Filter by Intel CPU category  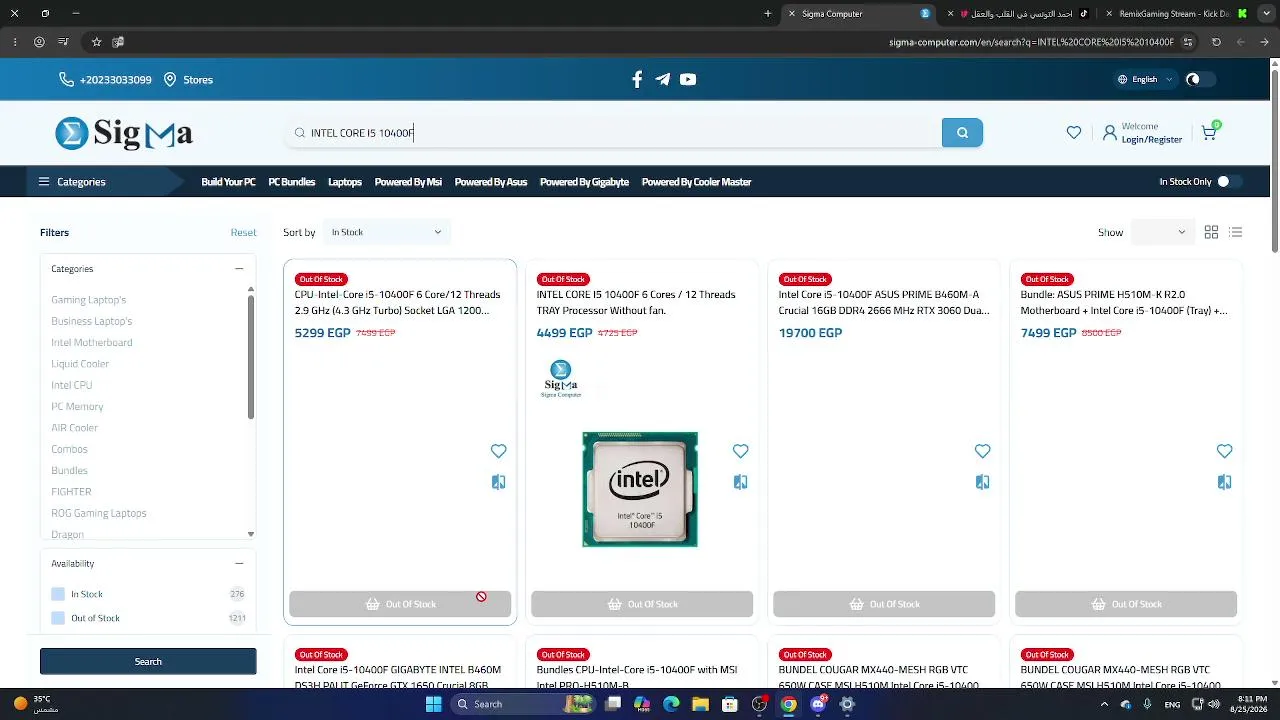[x=72, y=385]
